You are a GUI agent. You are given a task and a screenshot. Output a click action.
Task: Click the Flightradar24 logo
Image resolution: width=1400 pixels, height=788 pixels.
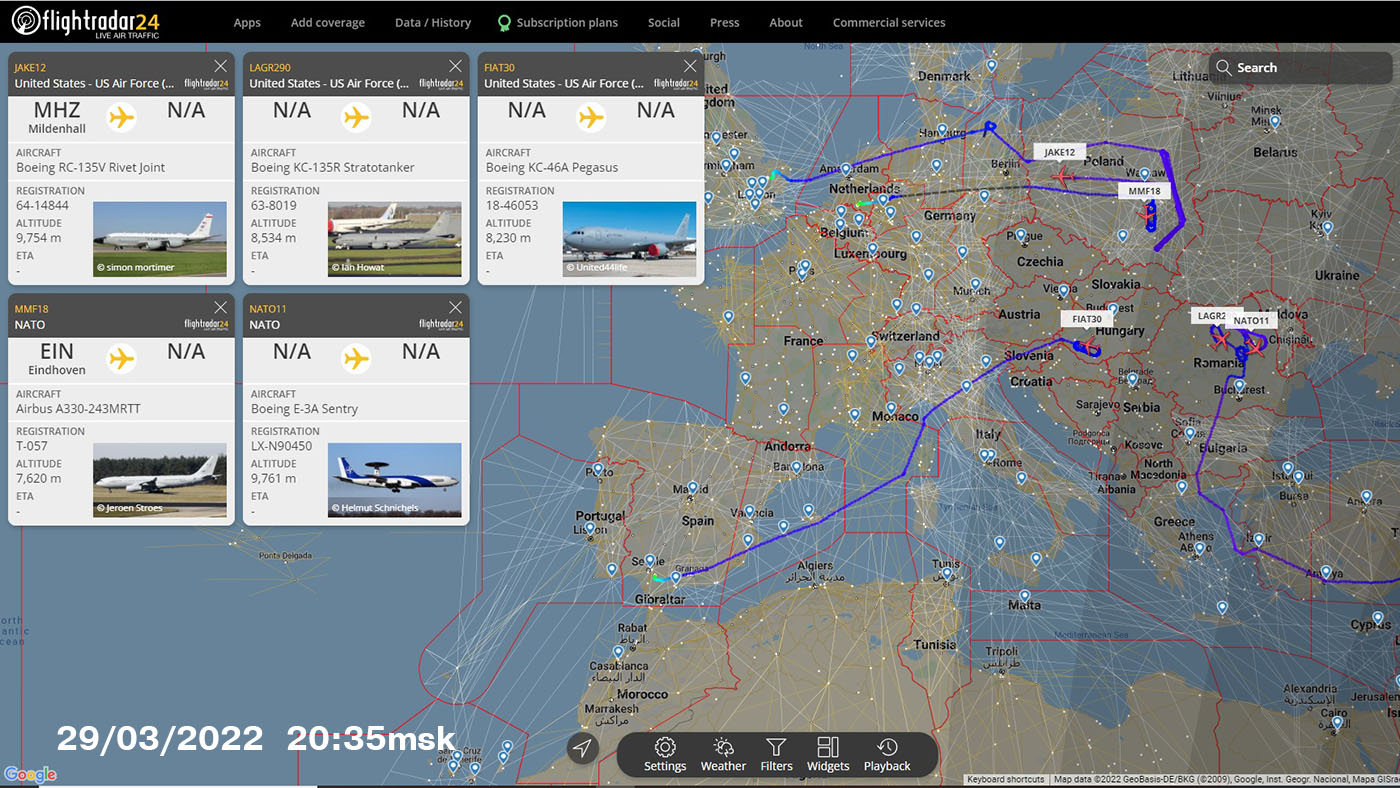coord(85,21)
